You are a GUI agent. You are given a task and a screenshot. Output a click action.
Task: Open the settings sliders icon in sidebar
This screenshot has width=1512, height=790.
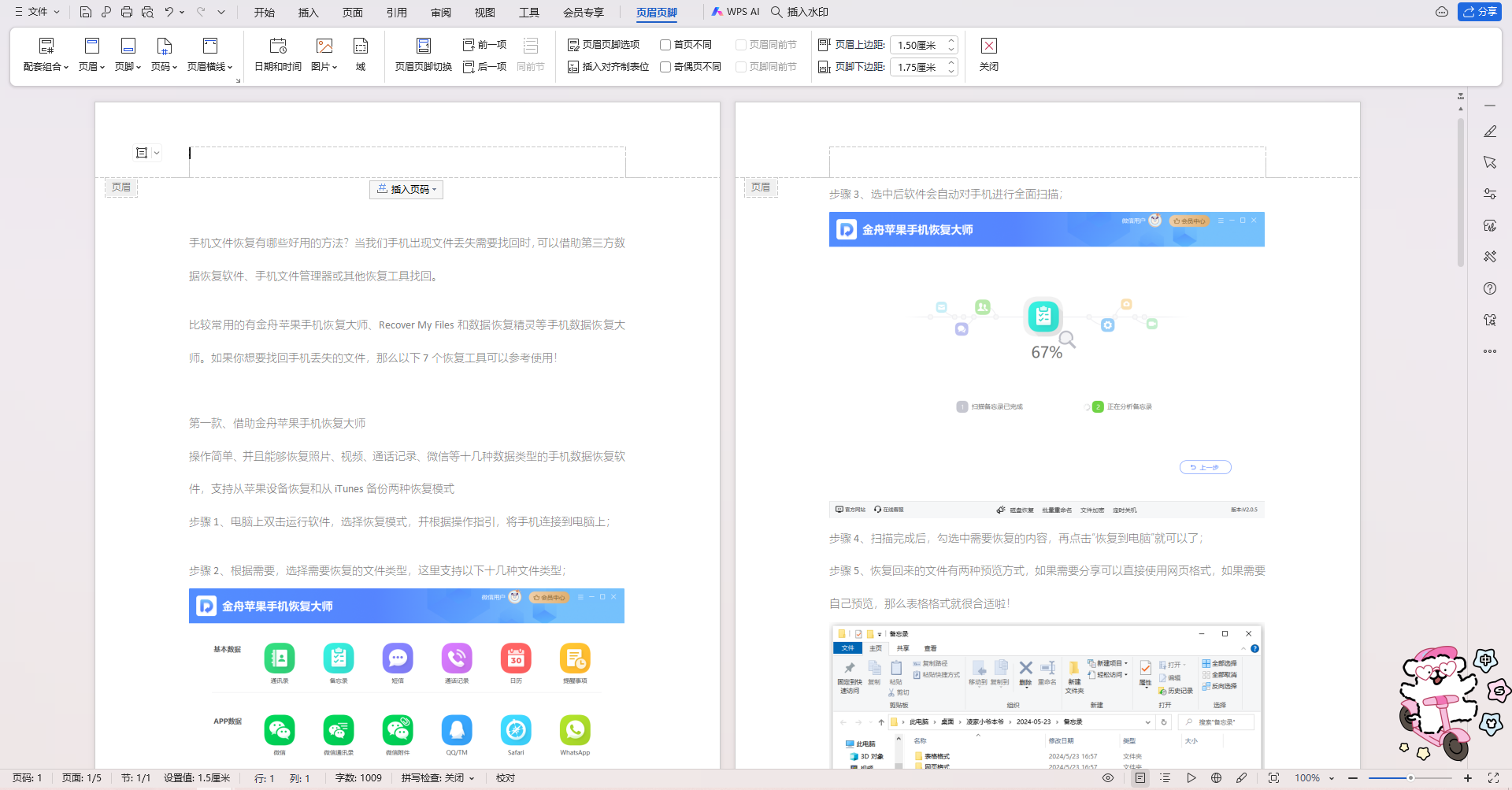(x=1490, y=194)
